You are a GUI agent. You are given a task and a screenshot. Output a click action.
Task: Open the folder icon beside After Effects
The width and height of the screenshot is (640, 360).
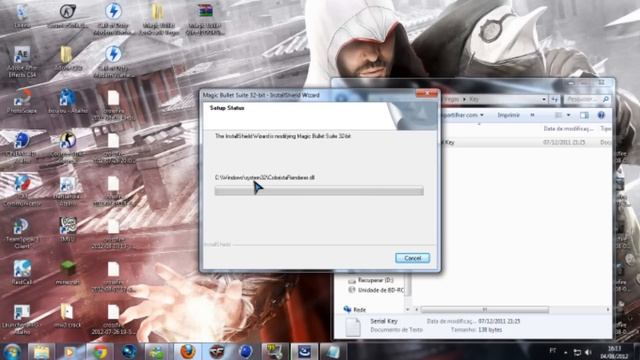click(x=67, y=58)
